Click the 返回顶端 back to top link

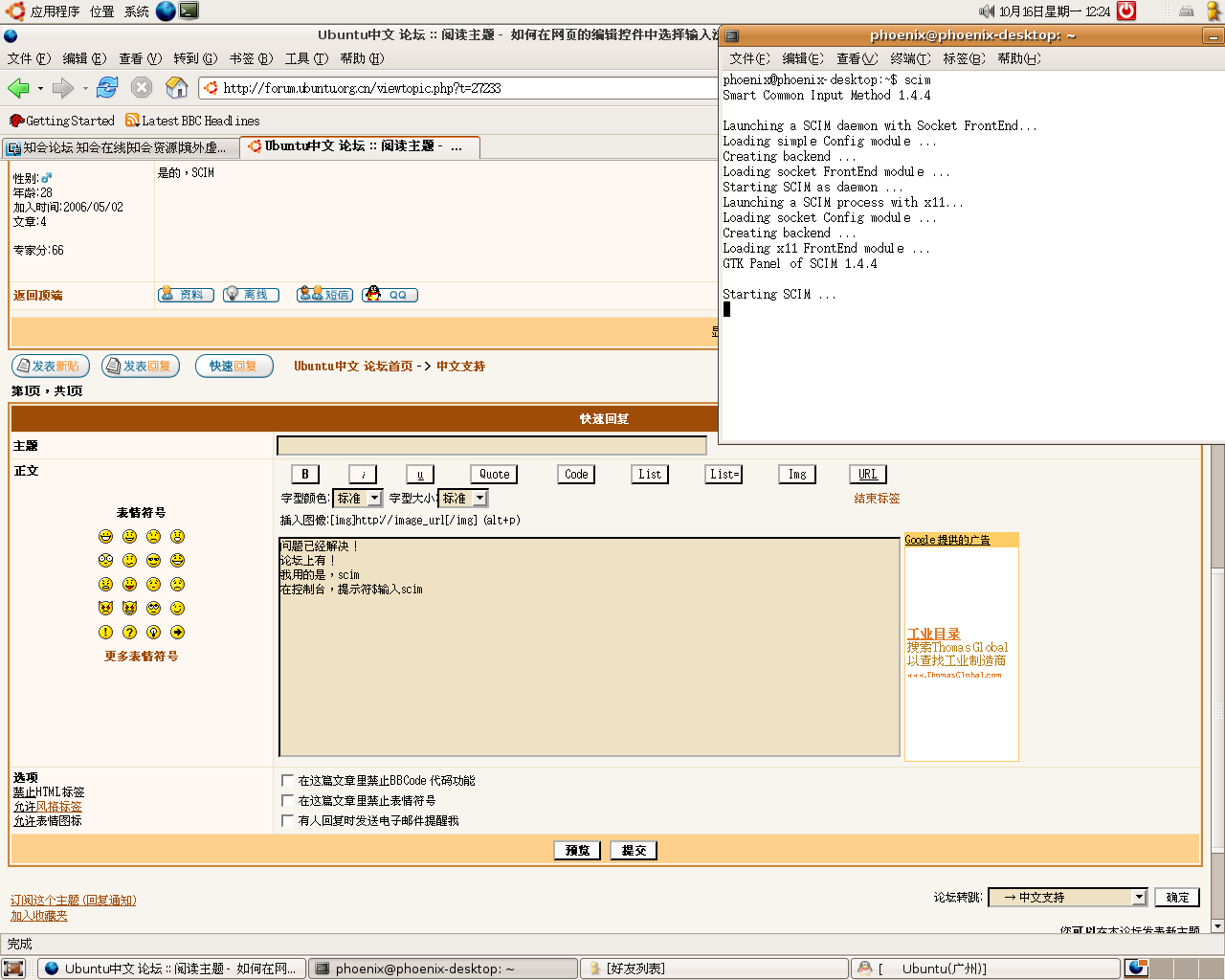click(38, 296)
